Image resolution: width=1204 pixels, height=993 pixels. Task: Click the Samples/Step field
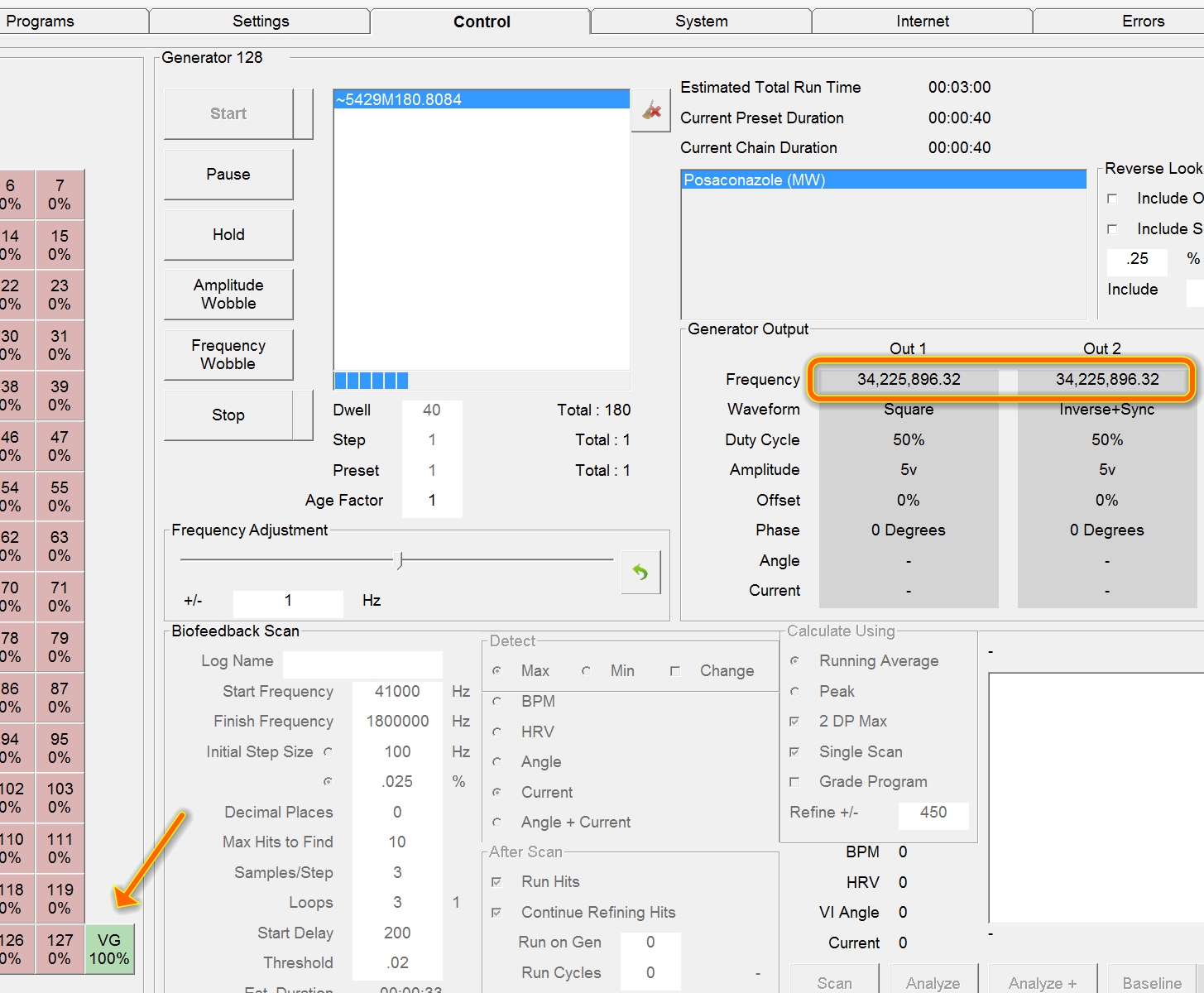397,873
